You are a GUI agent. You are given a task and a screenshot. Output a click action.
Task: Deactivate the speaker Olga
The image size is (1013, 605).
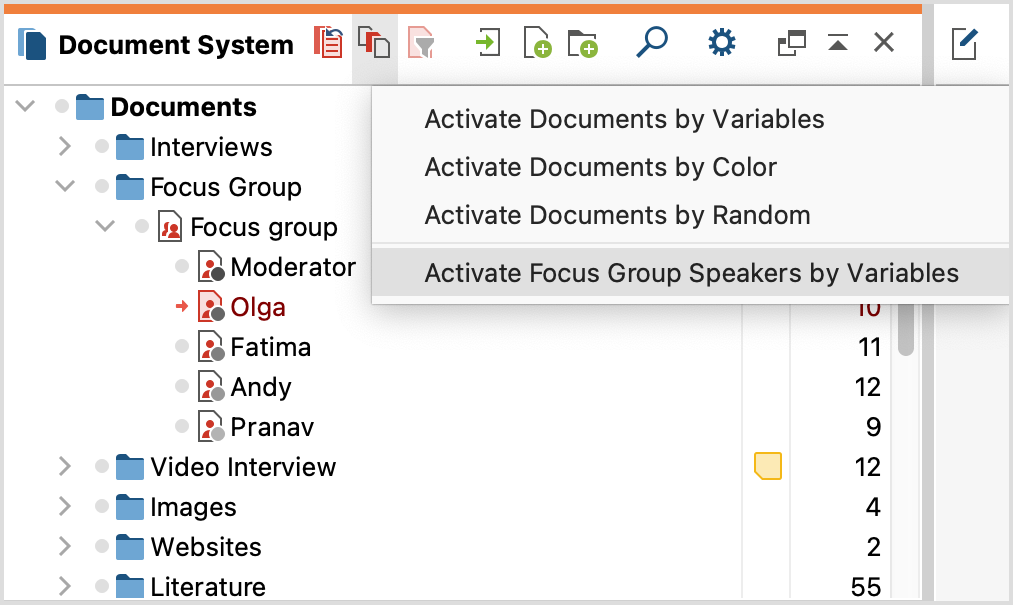(181, 307)
